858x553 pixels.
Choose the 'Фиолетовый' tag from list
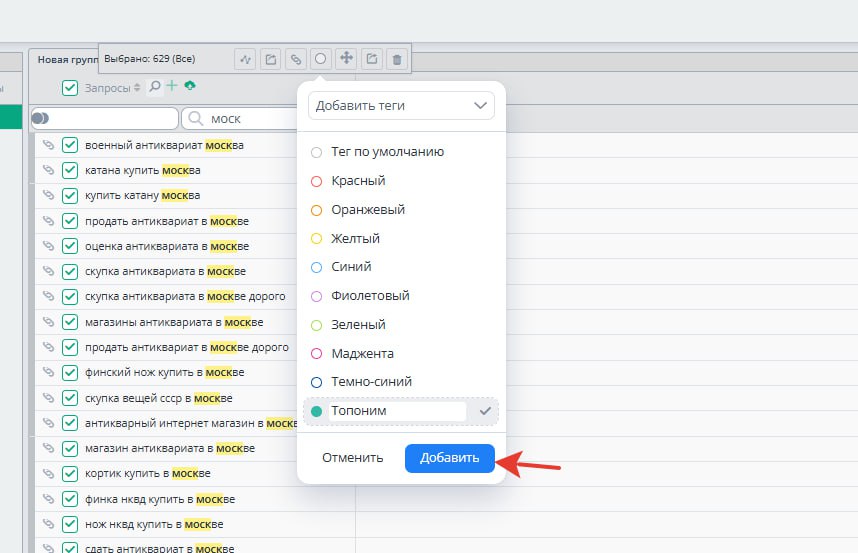point(370,296)
